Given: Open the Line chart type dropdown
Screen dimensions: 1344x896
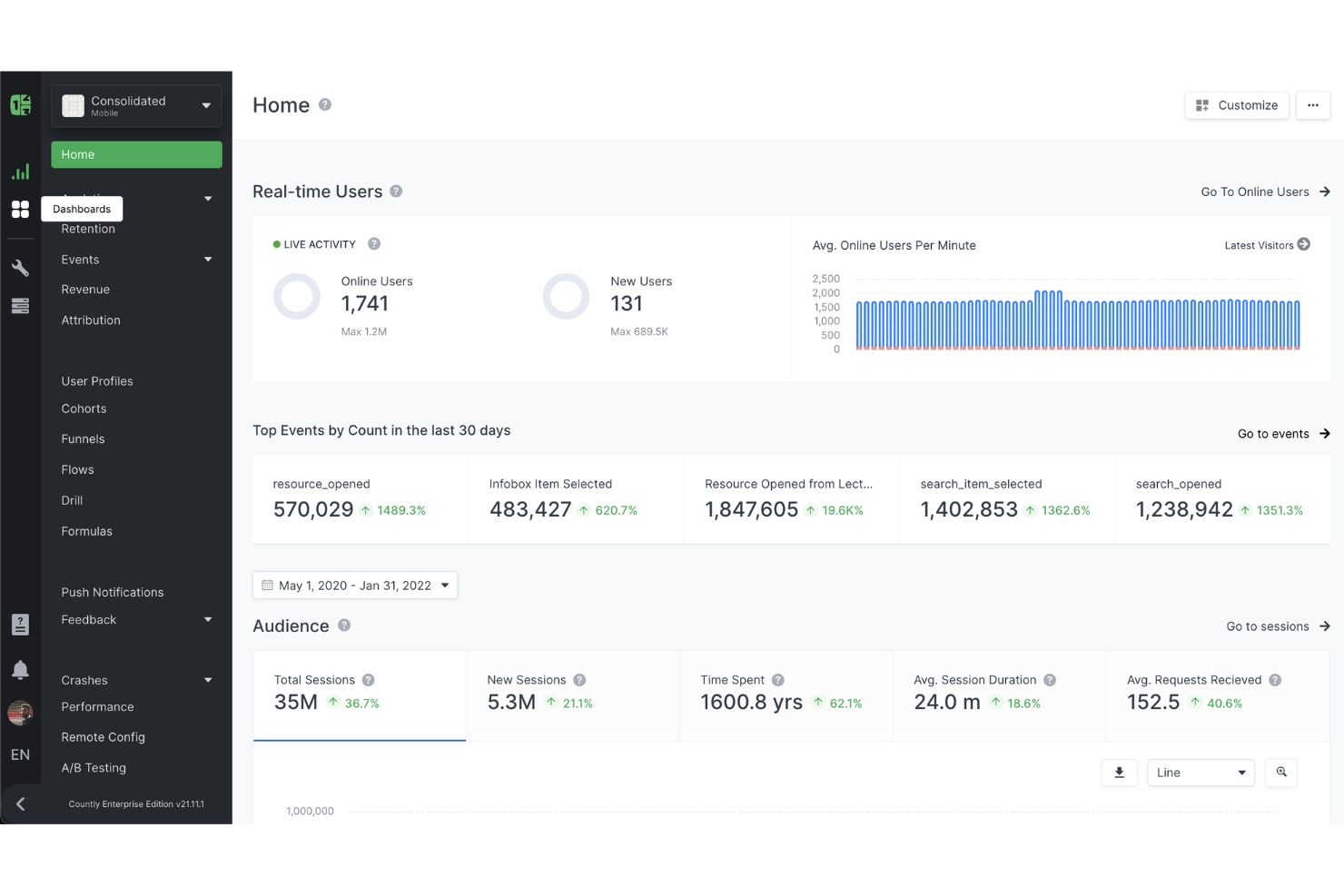Looking at the screenshot, I should 1201,773.
